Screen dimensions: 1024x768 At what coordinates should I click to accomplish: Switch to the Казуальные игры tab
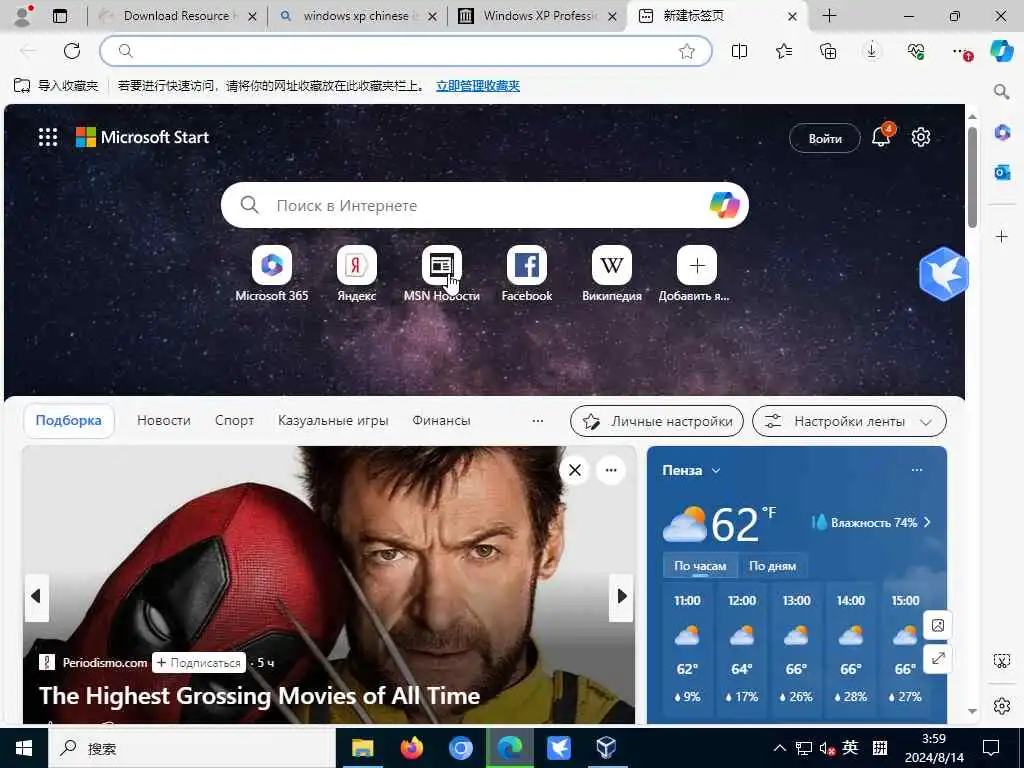[333, 421]
